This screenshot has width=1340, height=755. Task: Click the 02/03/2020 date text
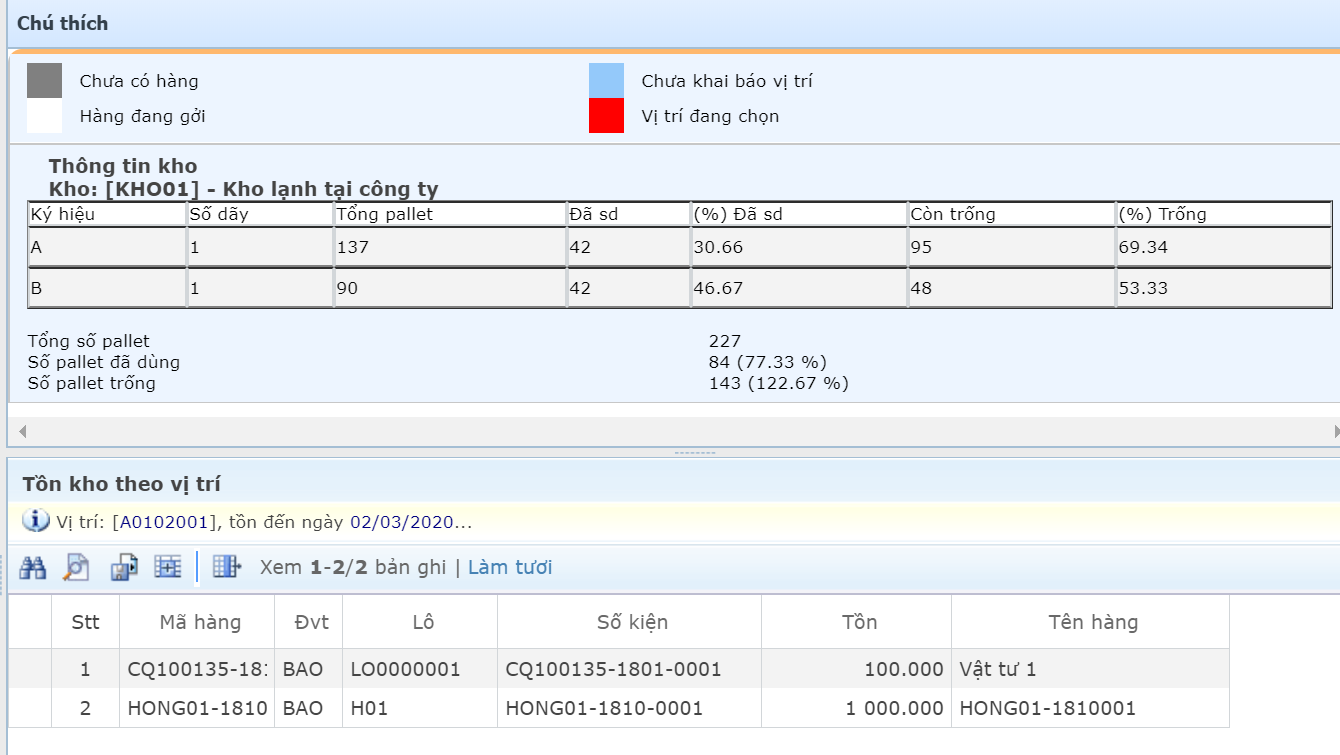pos(401,522)
